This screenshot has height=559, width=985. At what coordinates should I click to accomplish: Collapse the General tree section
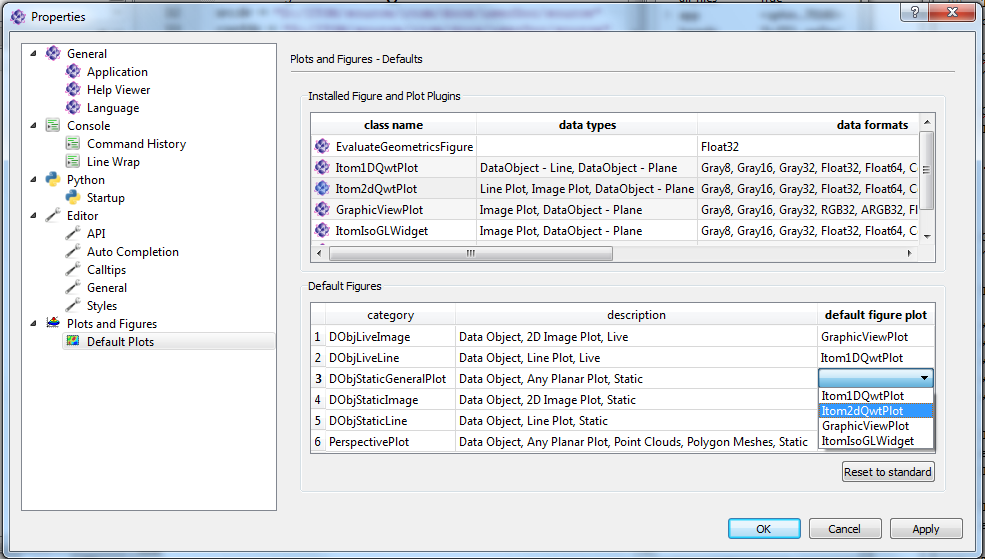tap(34, 54)
